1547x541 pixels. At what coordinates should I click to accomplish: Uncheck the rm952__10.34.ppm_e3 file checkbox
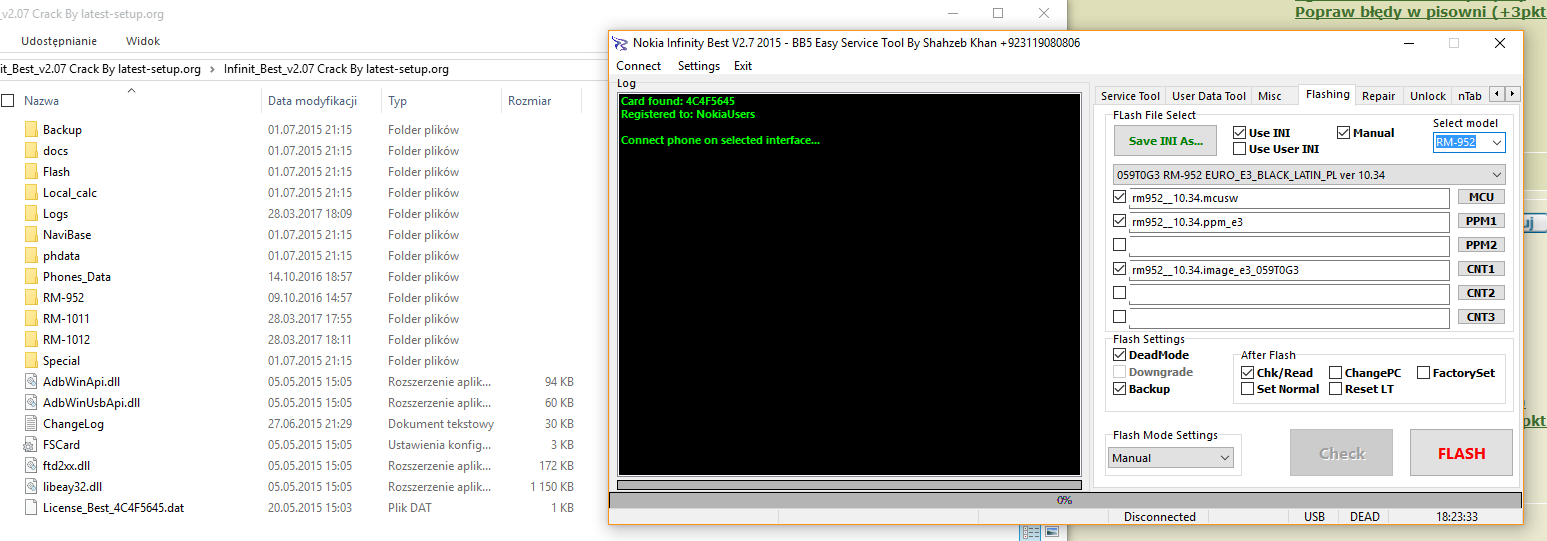[x=1119, y=221]
